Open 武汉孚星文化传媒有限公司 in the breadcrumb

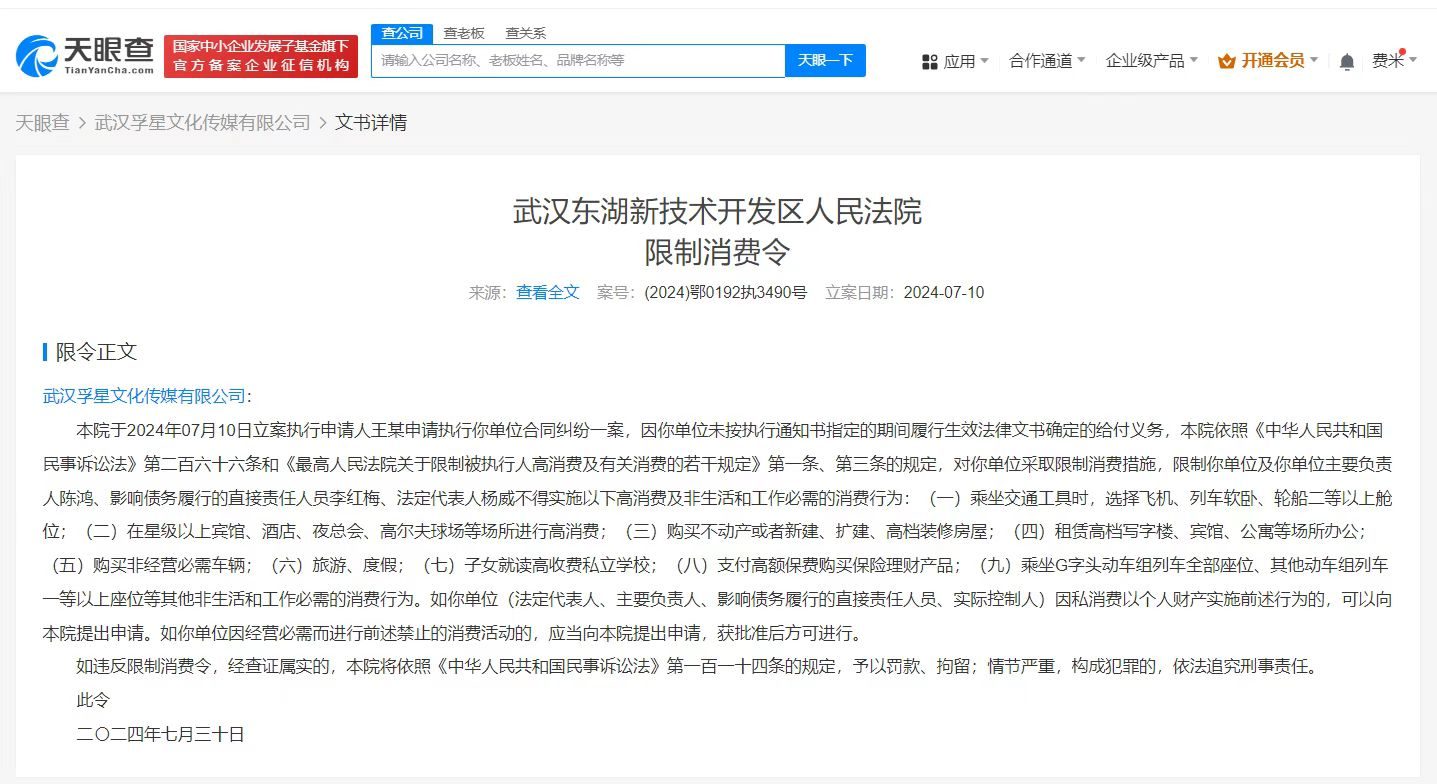point(202,123)
